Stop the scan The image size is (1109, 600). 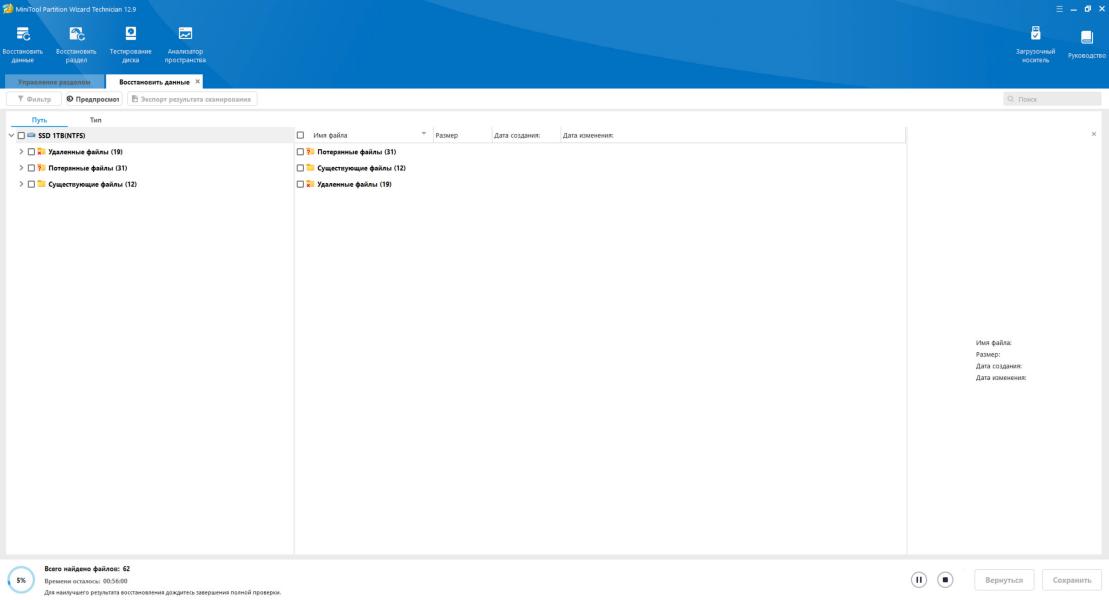point(945,579)
